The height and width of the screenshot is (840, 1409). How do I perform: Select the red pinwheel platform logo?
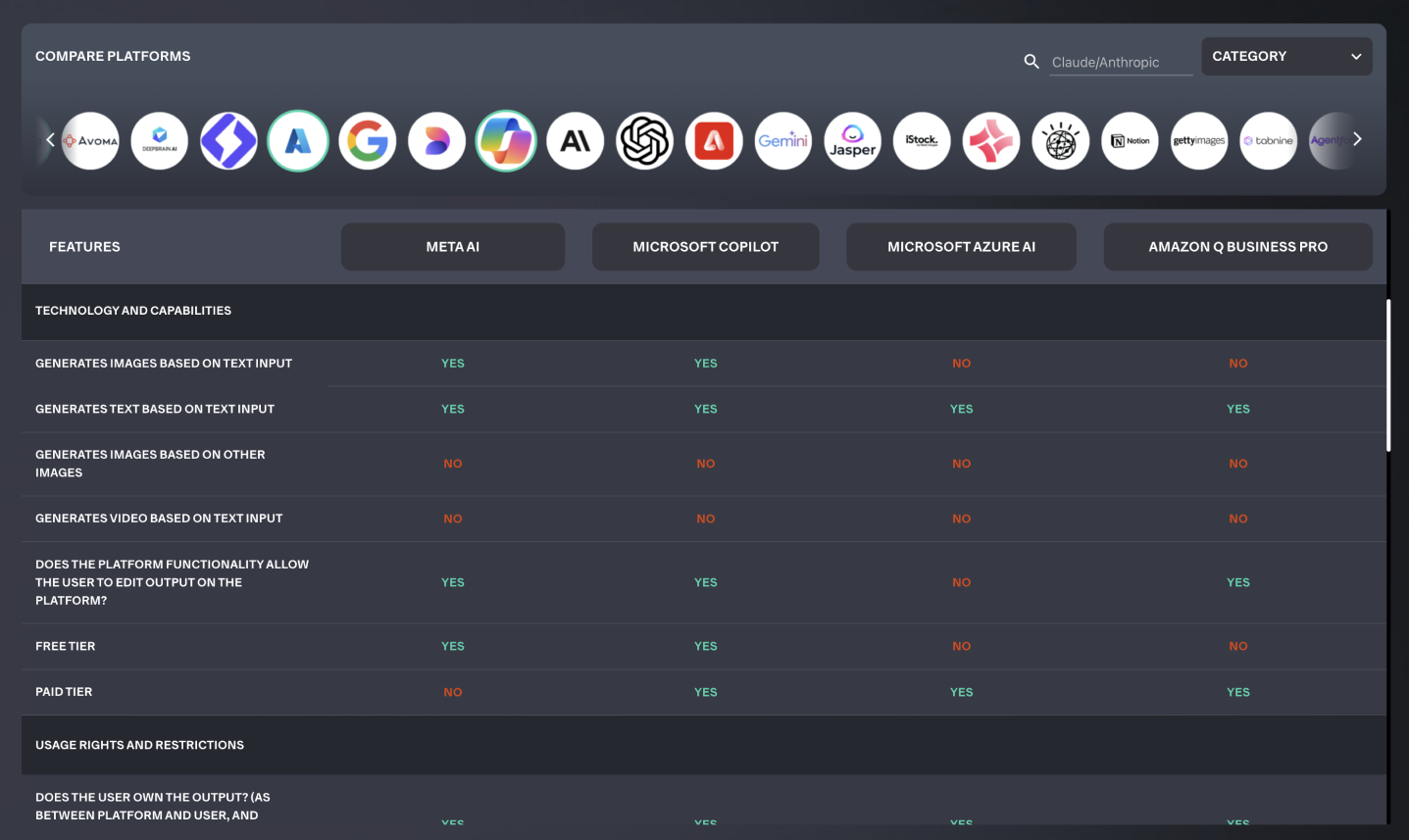click(991, 141)
